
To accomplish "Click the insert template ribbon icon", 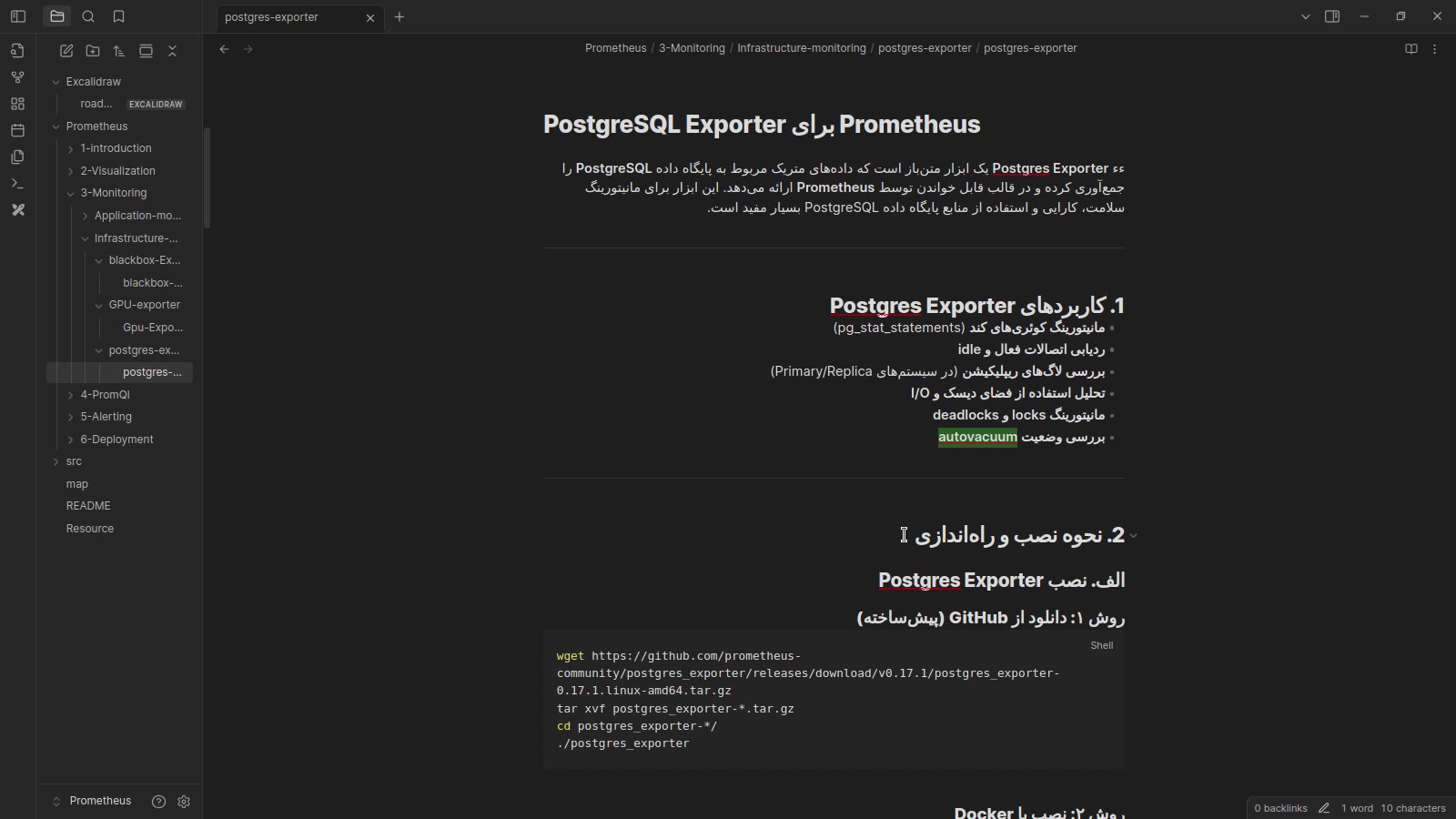I will 17,157.
